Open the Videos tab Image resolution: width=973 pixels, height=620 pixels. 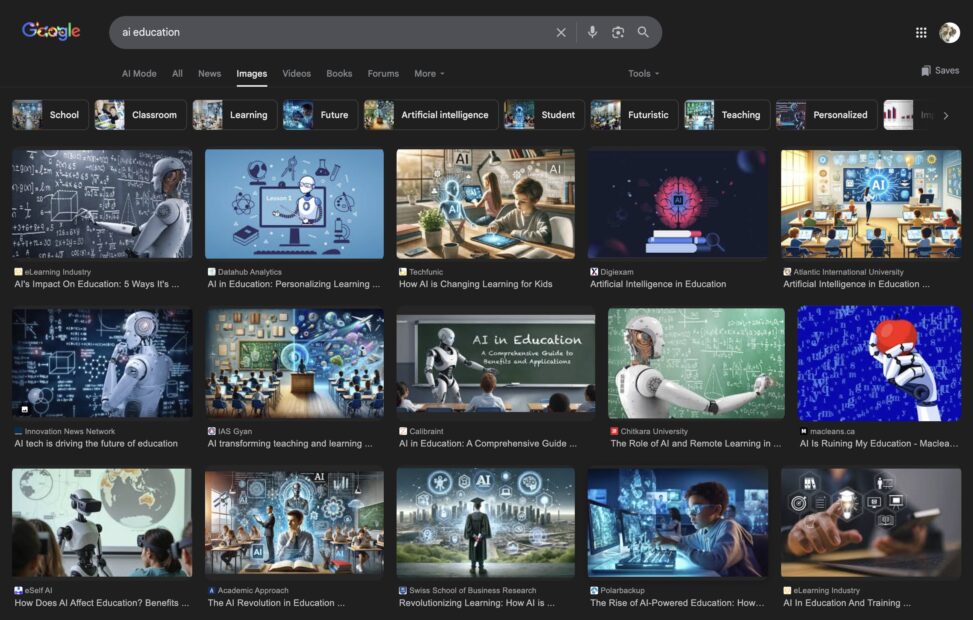(x=297, y=73)
